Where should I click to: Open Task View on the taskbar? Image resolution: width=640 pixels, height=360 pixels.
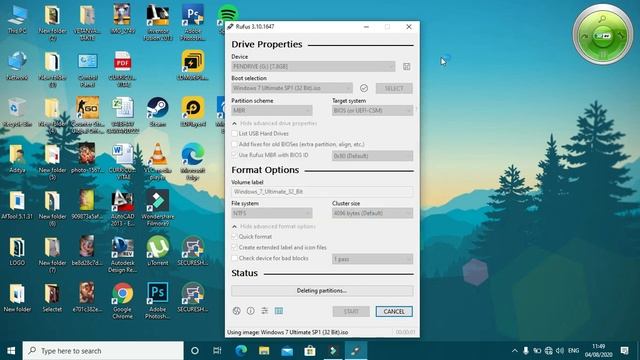[217, 351]
